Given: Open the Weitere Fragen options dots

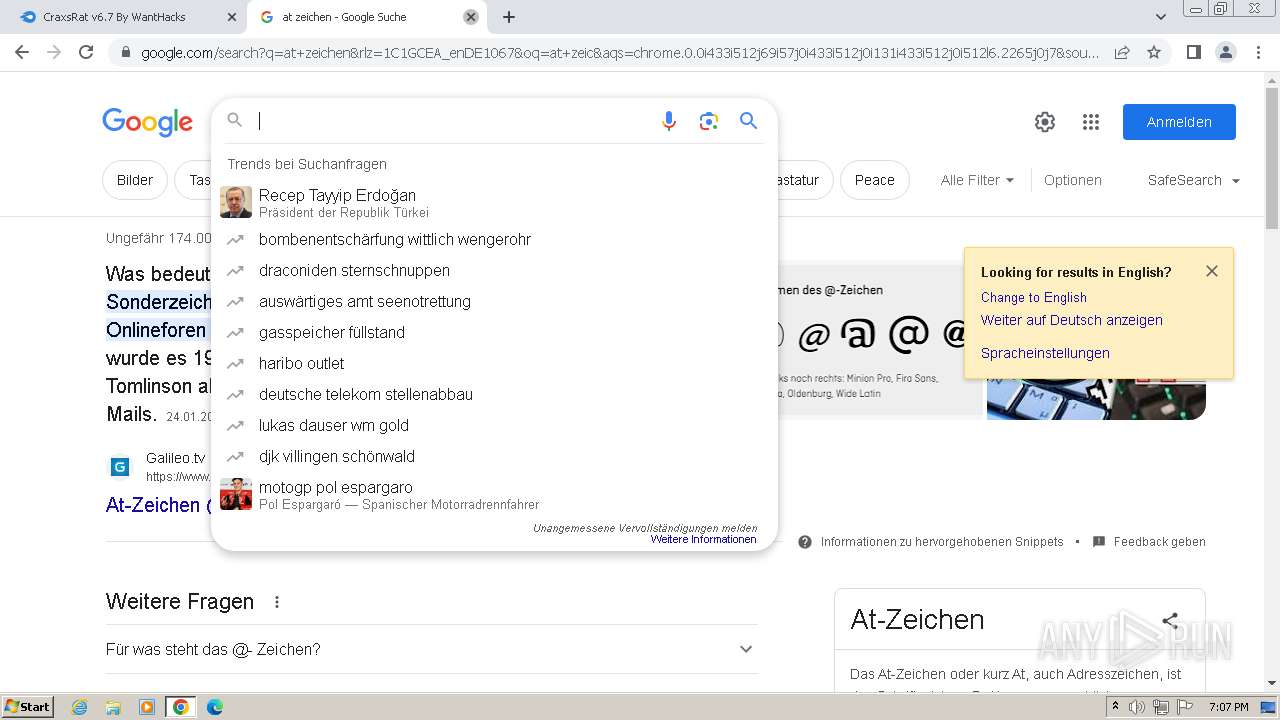Looking at the screenshot, I should coord(277,602).
